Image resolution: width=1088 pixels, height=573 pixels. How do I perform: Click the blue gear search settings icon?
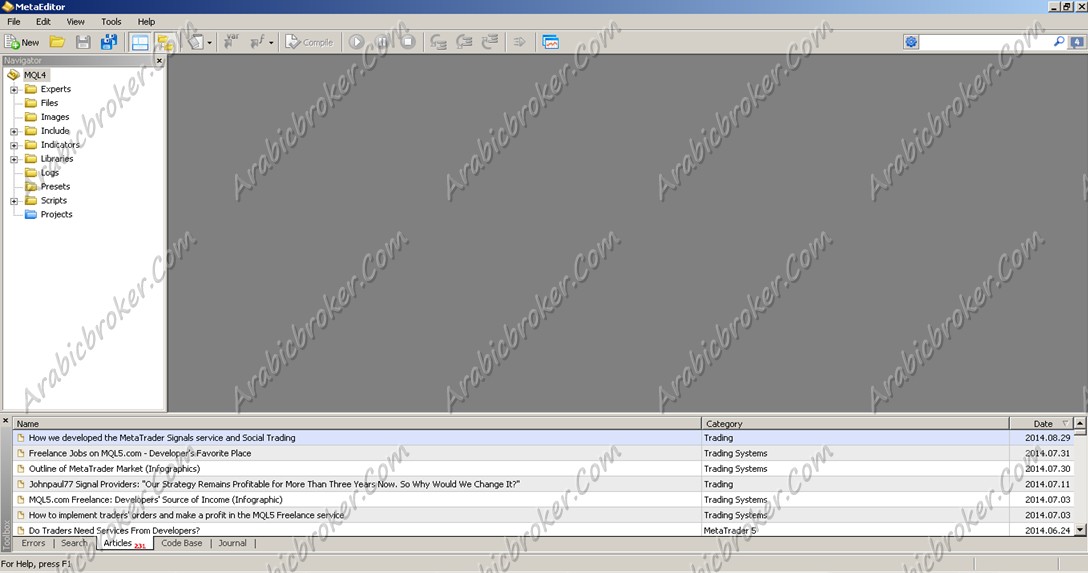click(x=911, y=42)
